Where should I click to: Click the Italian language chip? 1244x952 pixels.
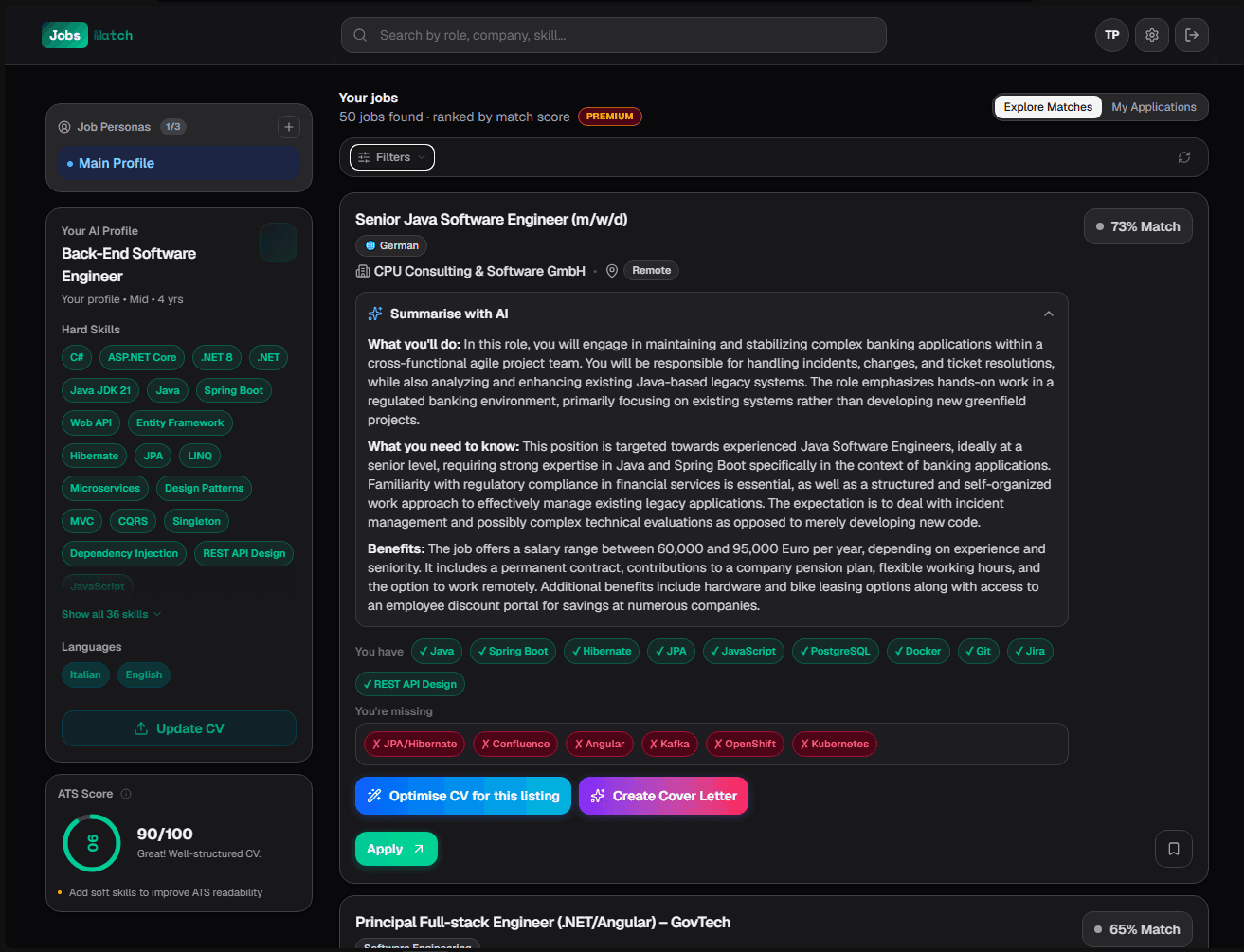85,674
